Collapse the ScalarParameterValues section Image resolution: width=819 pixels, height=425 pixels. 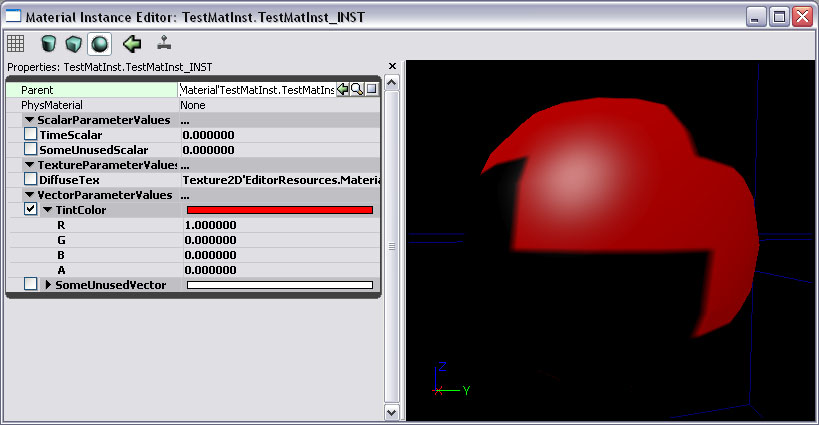tap(30, 120)
